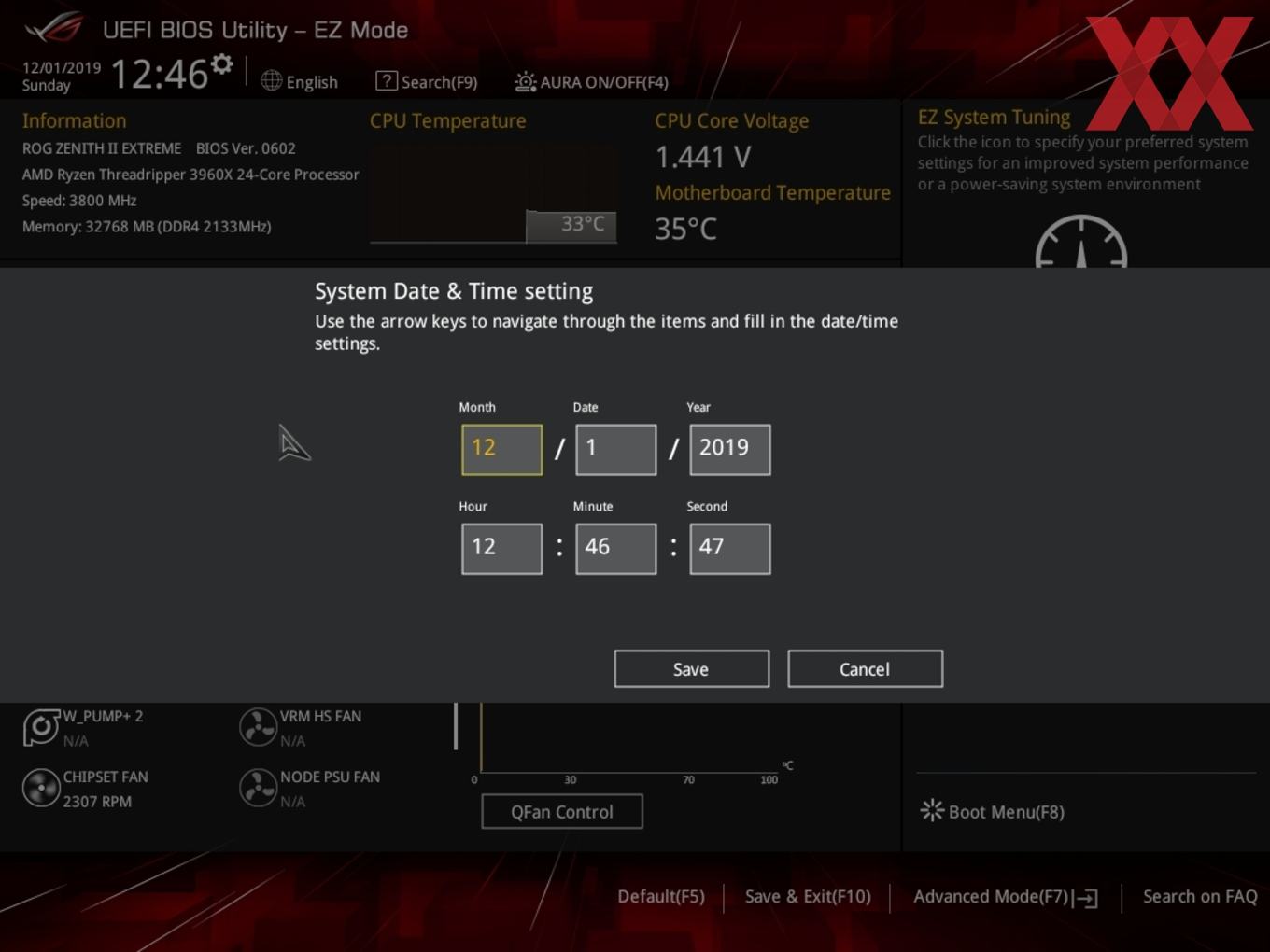Click BIOS Ver. 0602 text

[246, 148]
